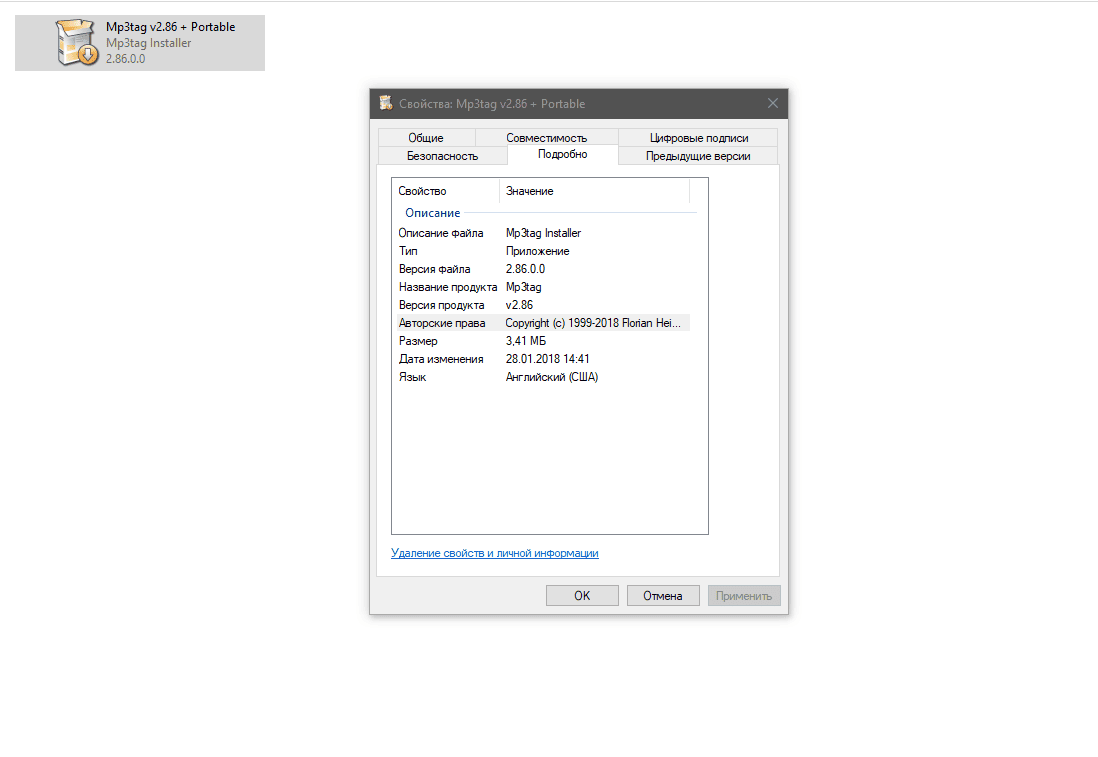Select the Дата изменения row

441,359
